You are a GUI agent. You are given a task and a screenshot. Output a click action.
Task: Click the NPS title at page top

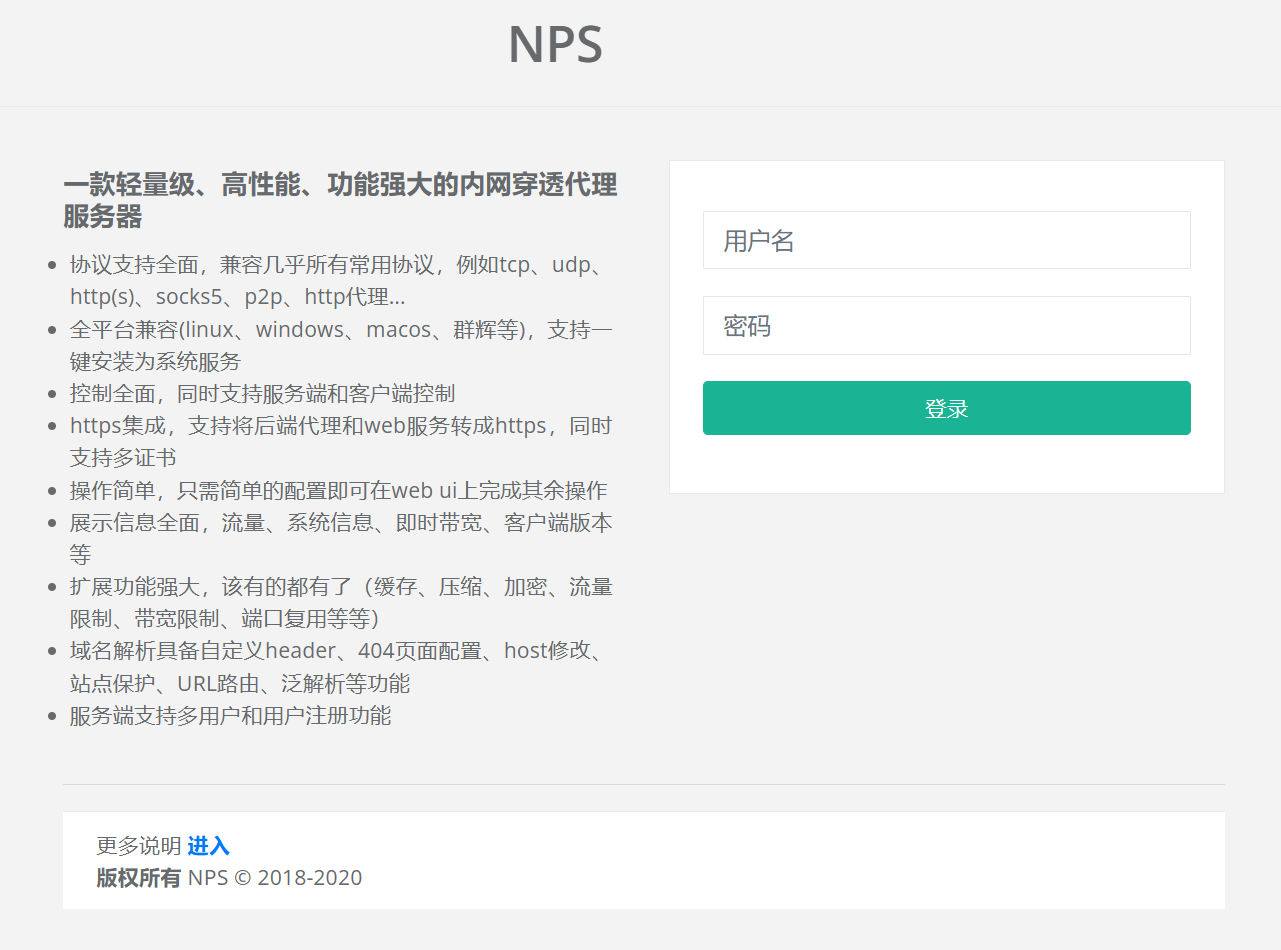point(555,45)
